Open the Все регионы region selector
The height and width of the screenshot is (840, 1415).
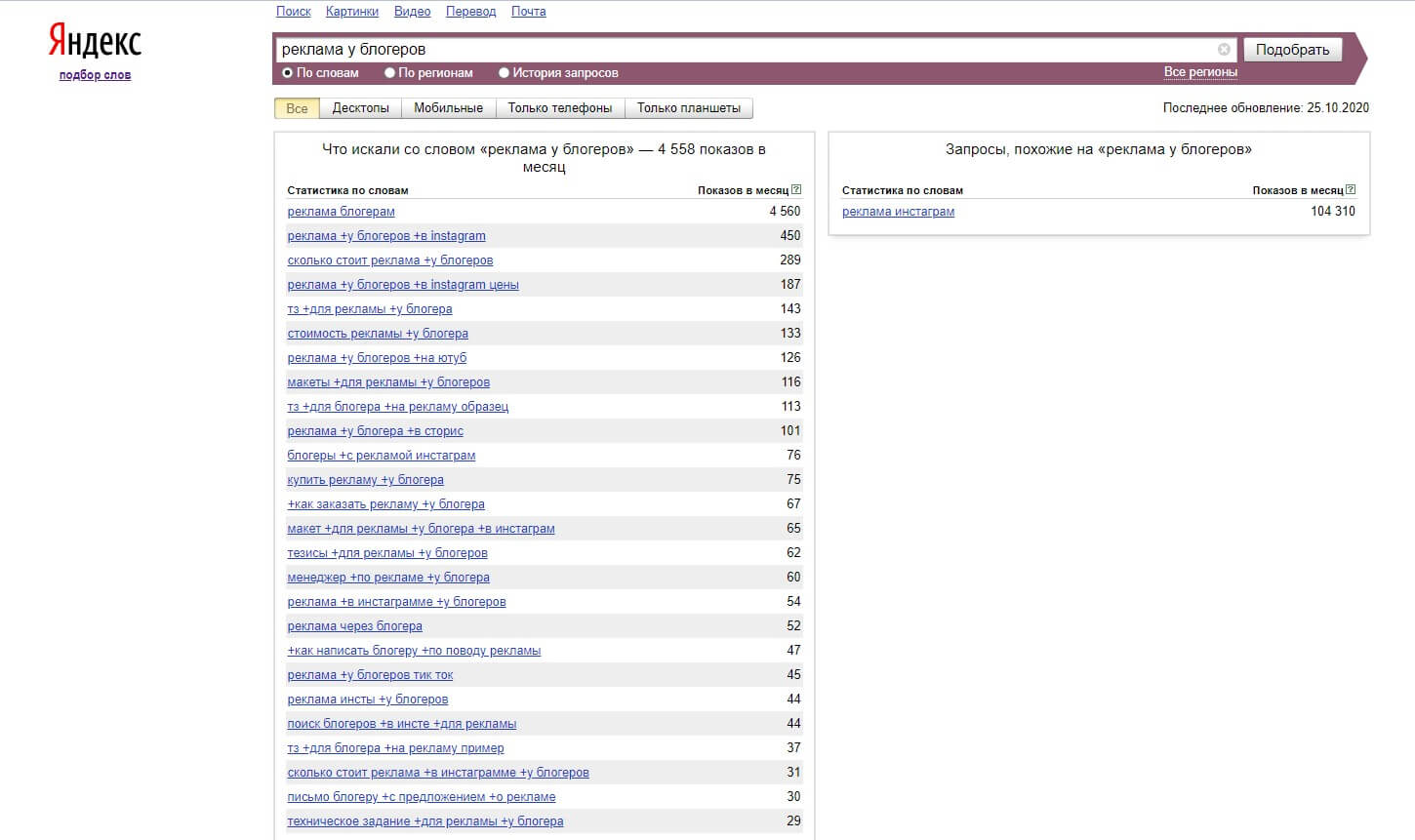tap(1200, 72)
